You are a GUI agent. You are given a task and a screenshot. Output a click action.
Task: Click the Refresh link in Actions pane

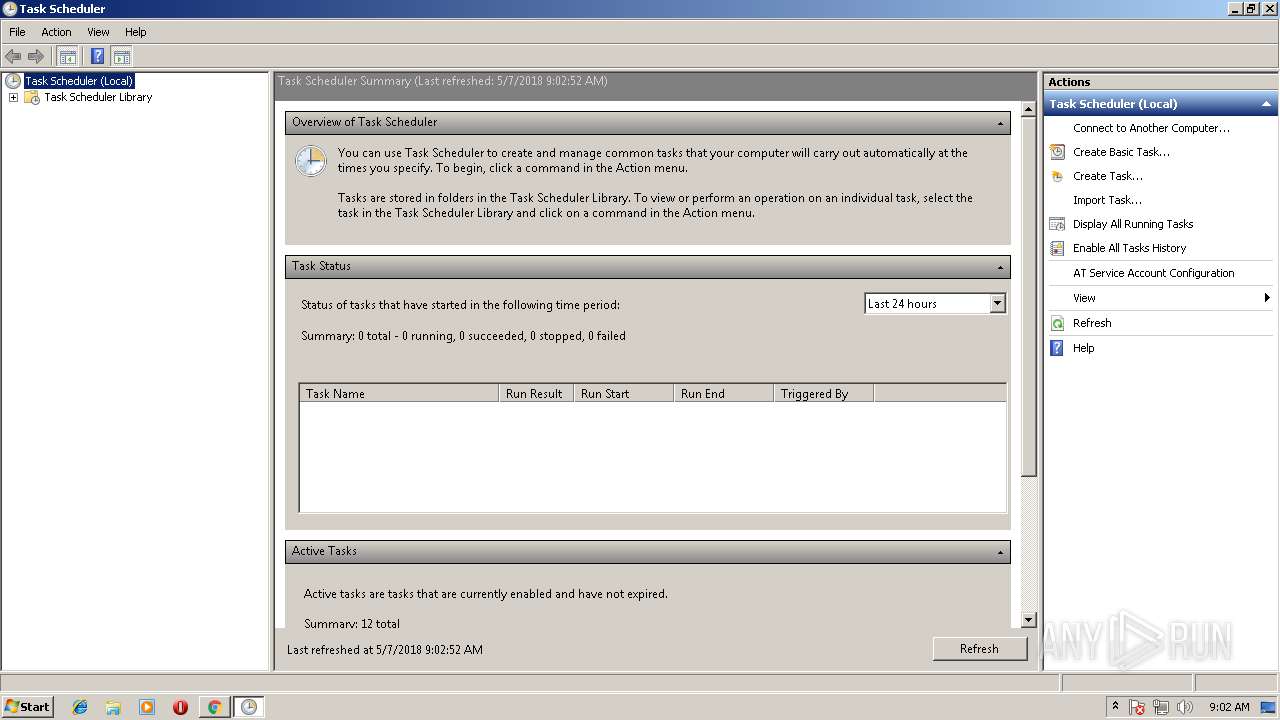coord(1092,323)
